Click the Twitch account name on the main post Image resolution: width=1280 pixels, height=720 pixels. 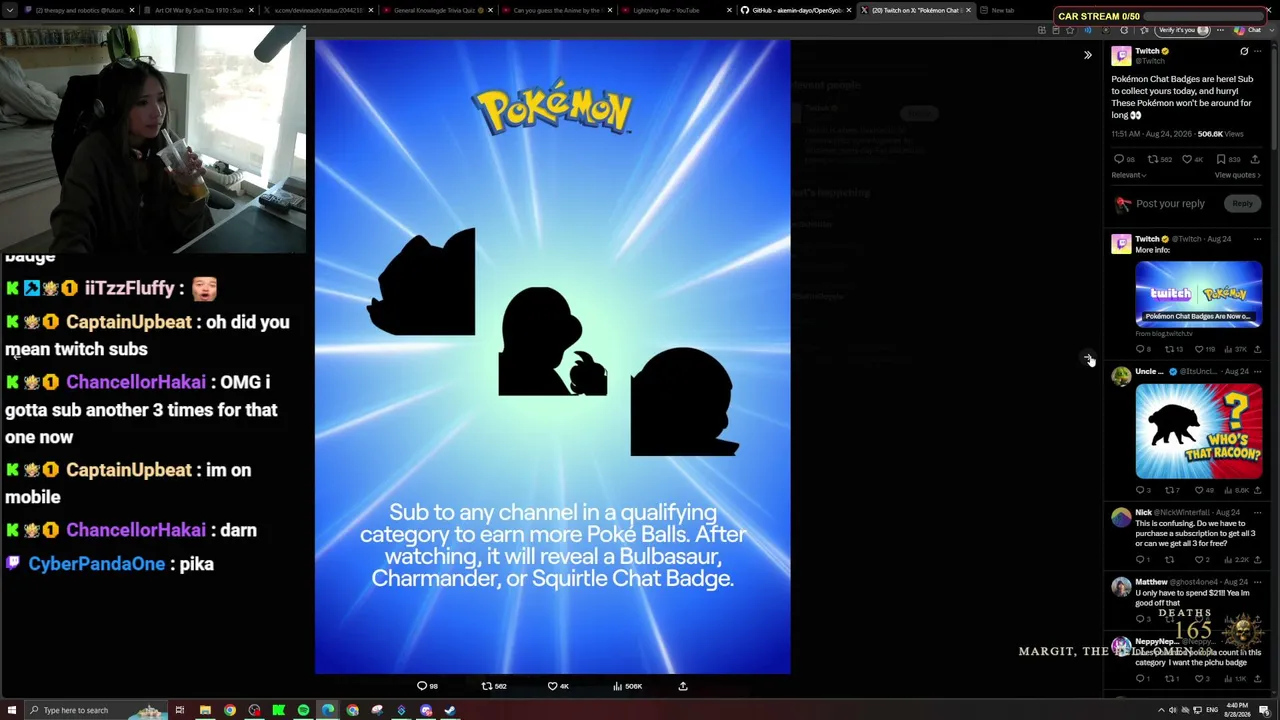click(x=1147, y=51)
